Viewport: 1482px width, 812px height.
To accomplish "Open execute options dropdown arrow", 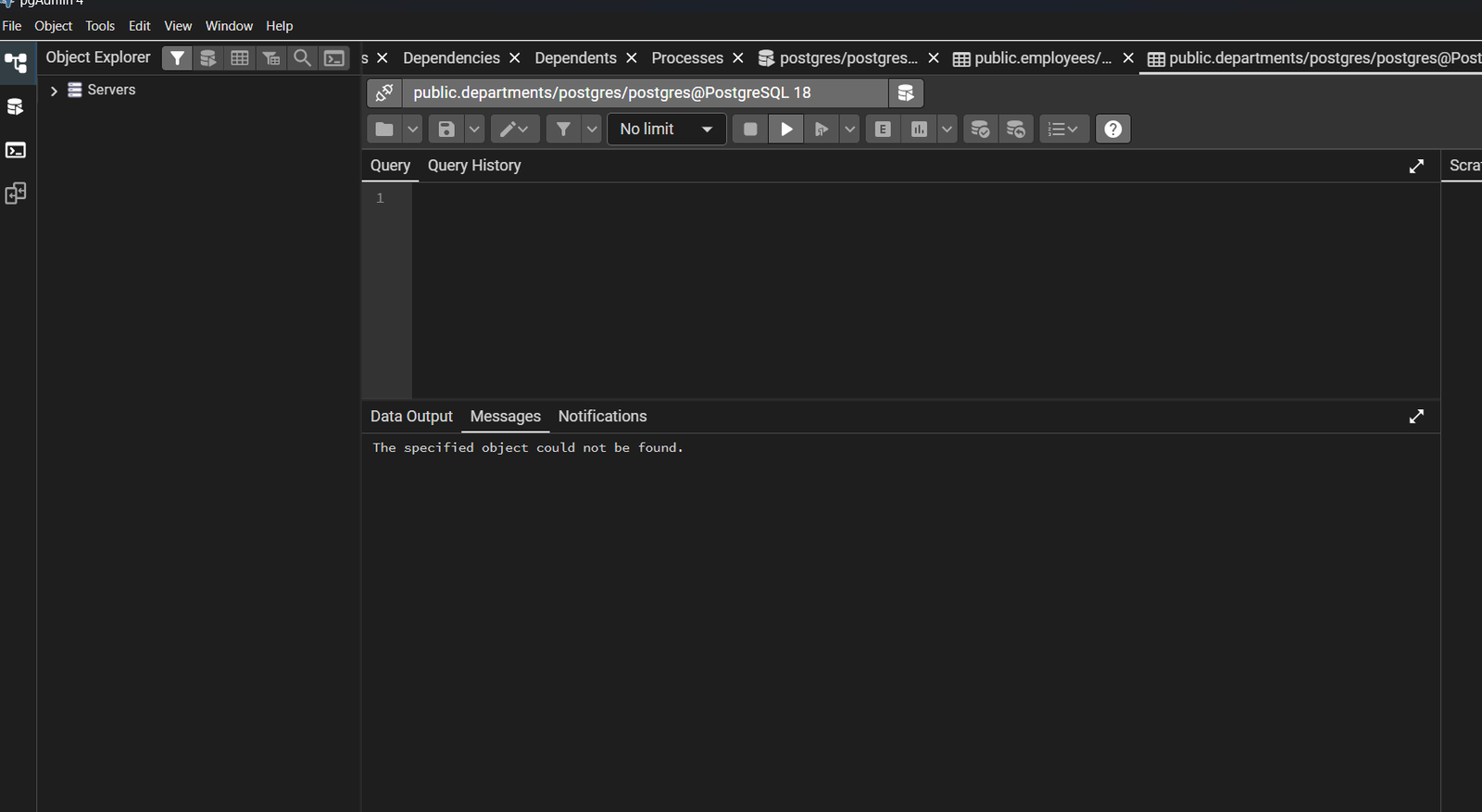I will click(x=849, y=129).
